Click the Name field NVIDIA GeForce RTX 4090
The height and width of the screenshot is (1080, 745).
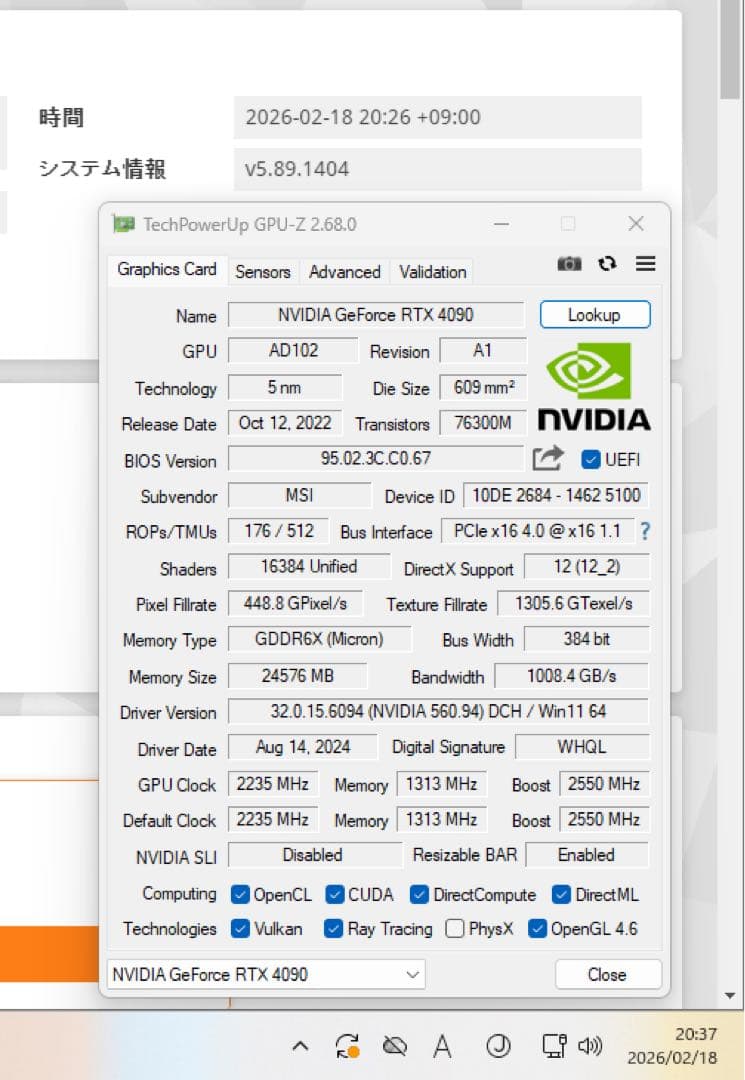pos(376,315)
